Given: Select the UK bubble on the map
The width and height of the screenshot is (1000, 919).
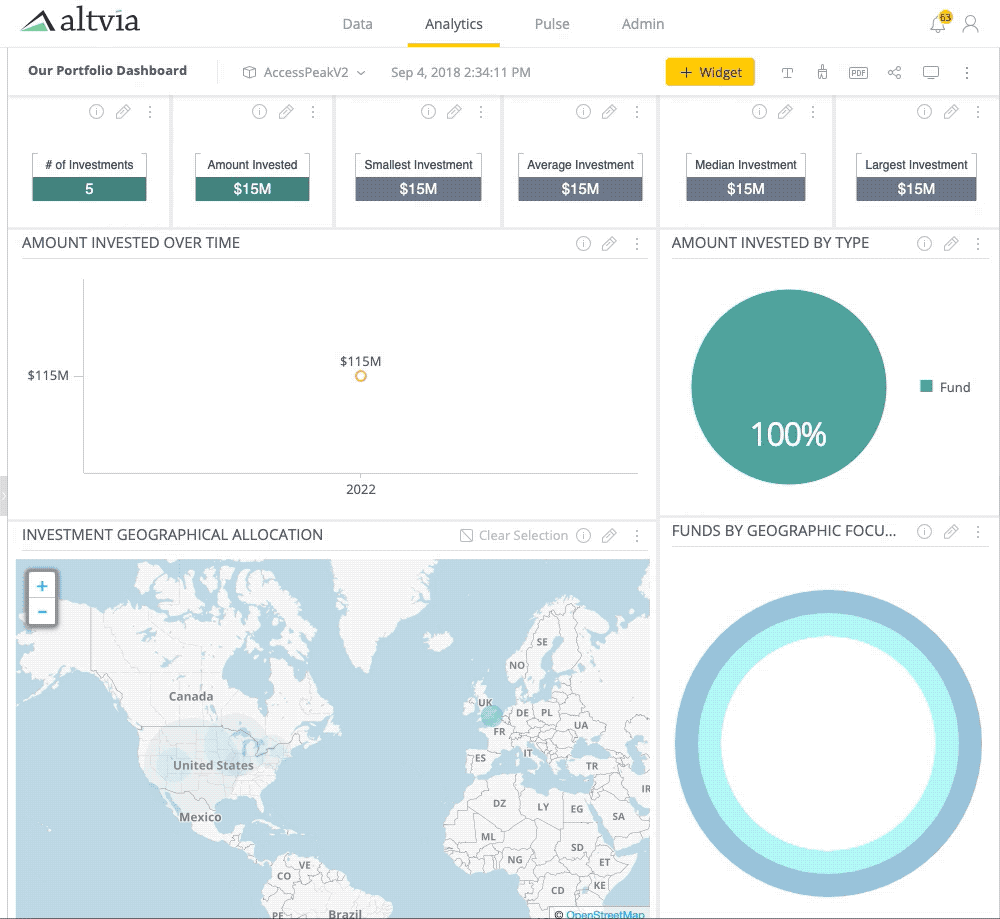Looking at the screenshot, I should [x=491, y=716].
